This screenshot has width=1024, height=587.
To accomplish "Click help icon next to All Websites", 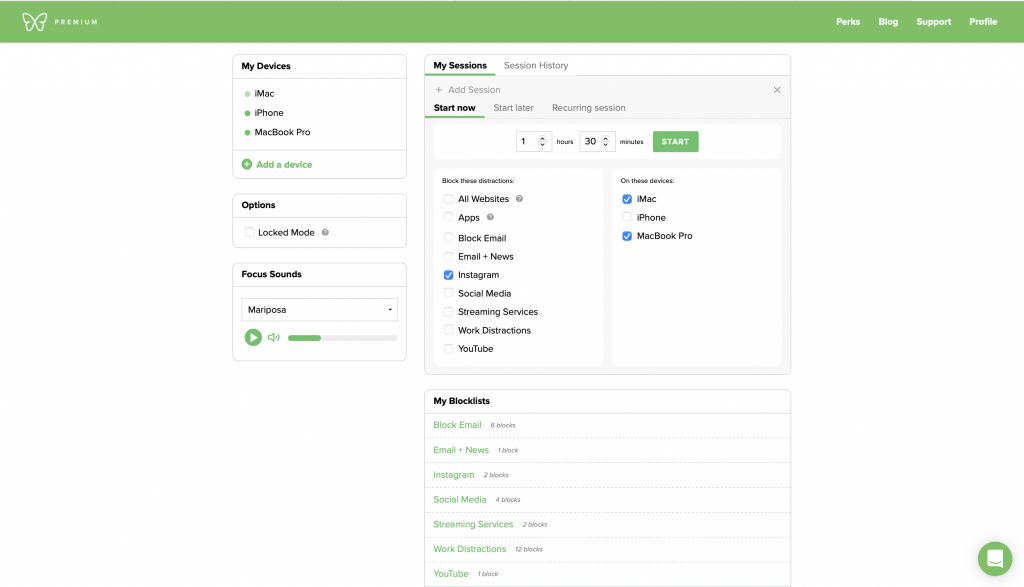I will [x=519, y=199].
